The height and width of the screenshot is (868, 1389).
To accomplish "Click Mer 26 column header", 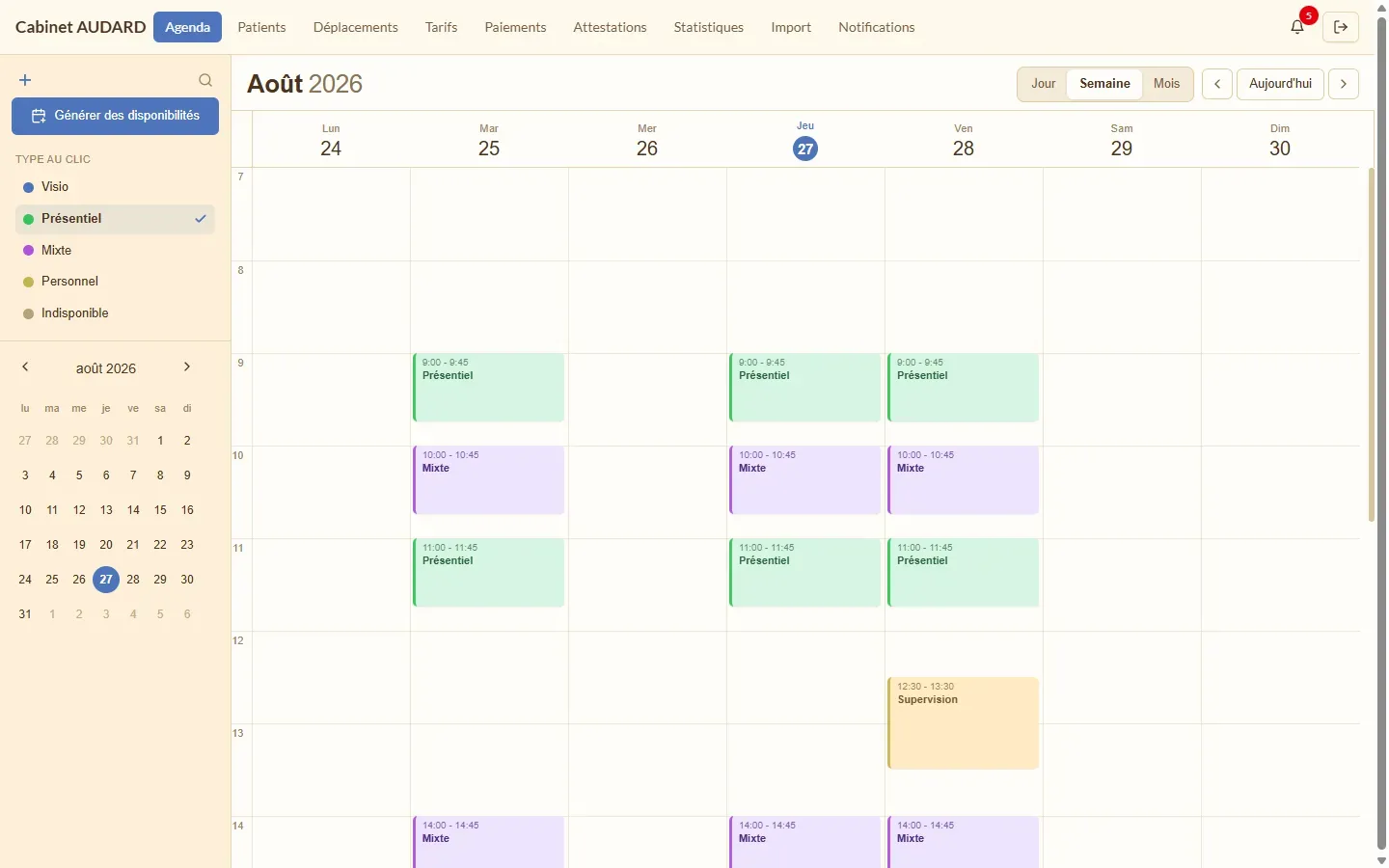I will [x=647, y=141].
